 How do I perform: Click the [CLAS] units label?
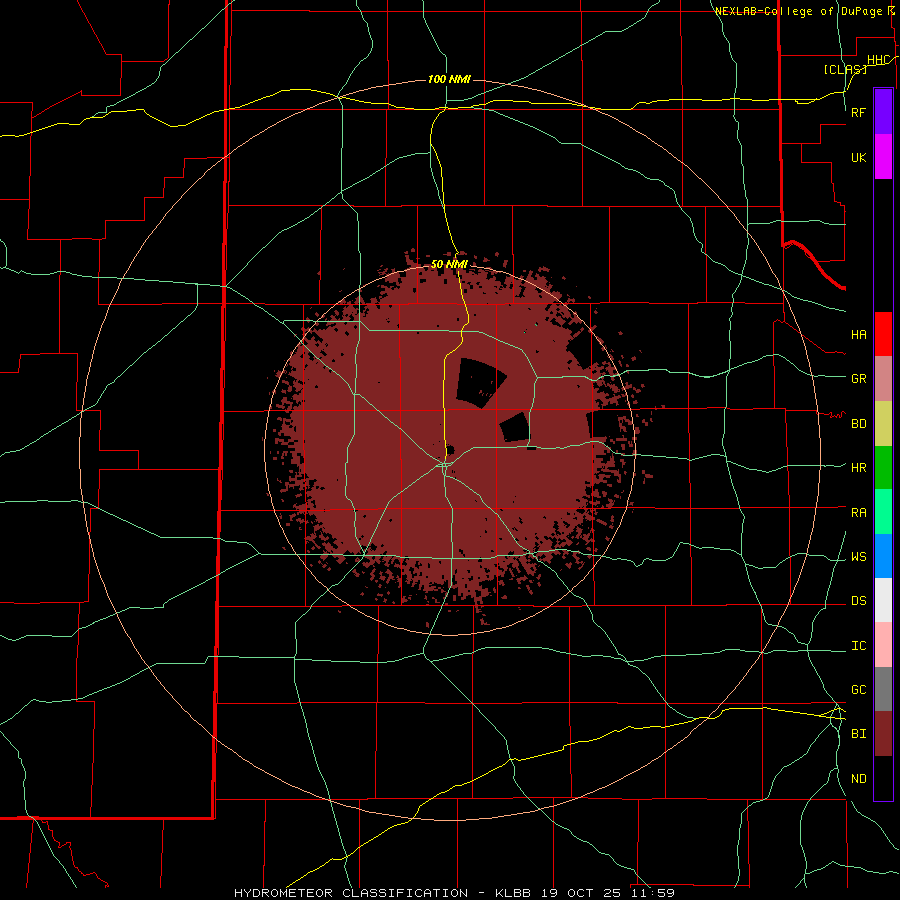pyautogui.click(x=845, y=69)
